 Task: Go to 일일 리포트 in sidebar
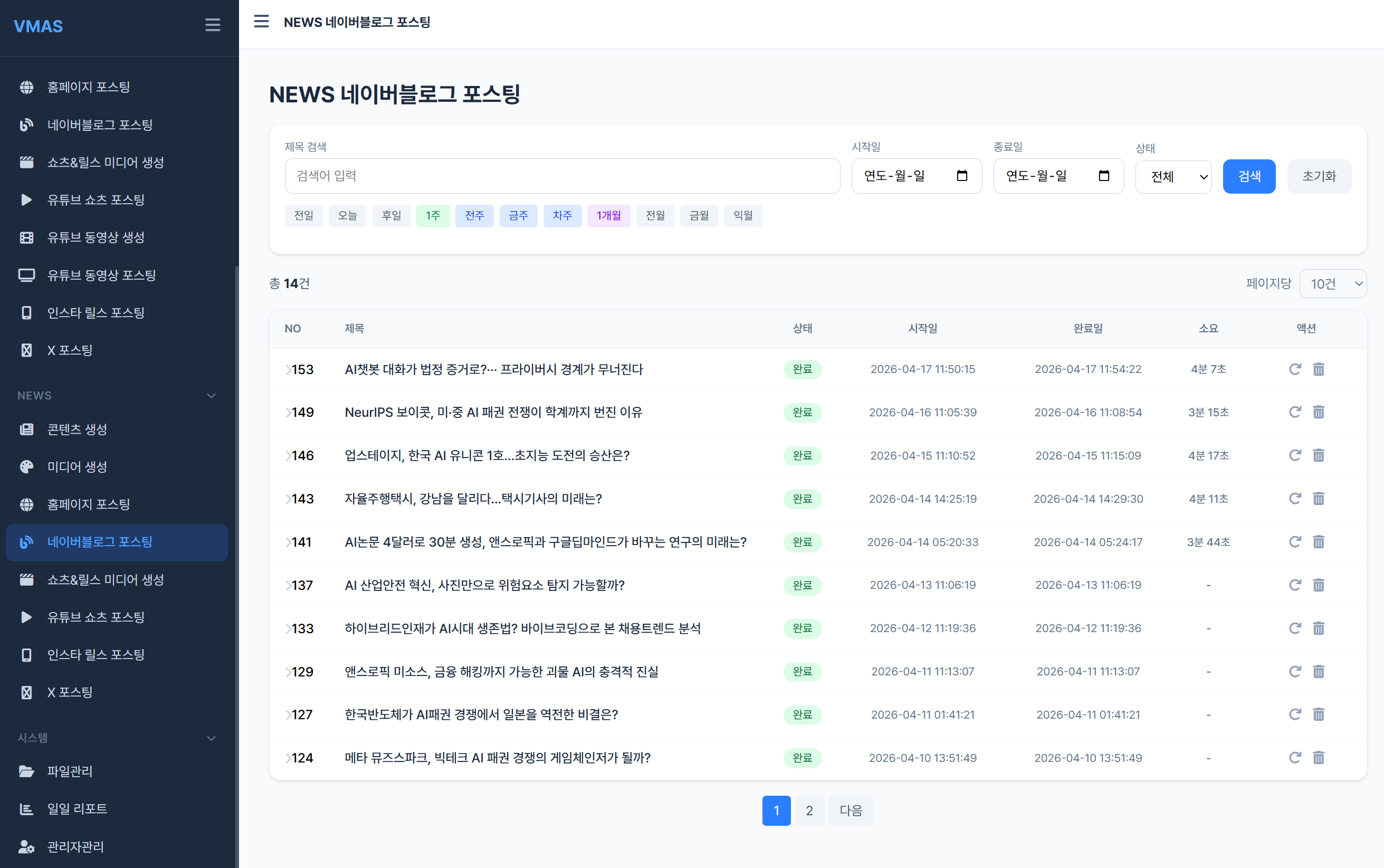coord(77,809)
